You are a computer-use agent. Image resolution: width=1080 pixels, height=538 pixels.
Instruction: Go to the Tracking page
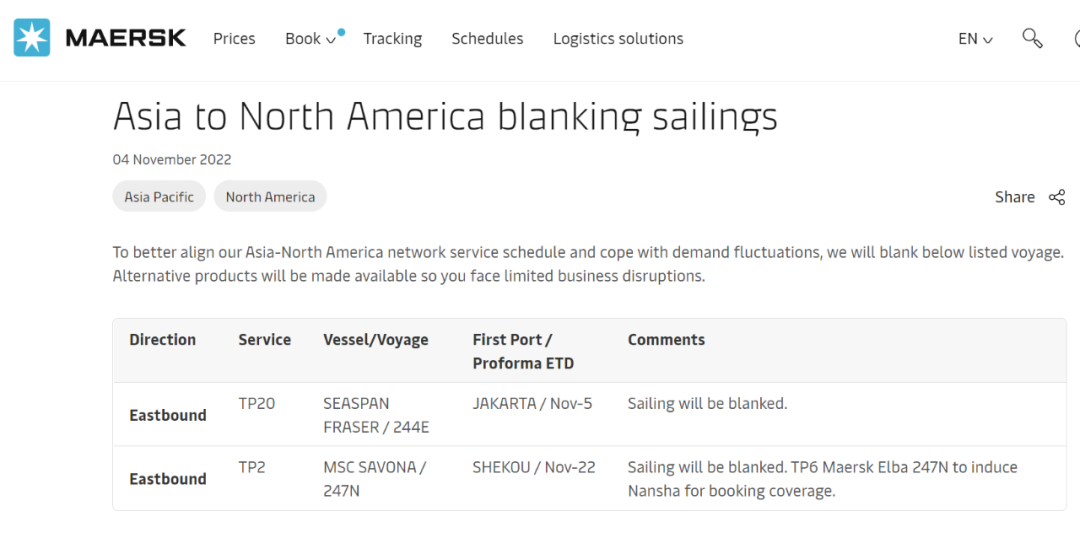[392, 39]
